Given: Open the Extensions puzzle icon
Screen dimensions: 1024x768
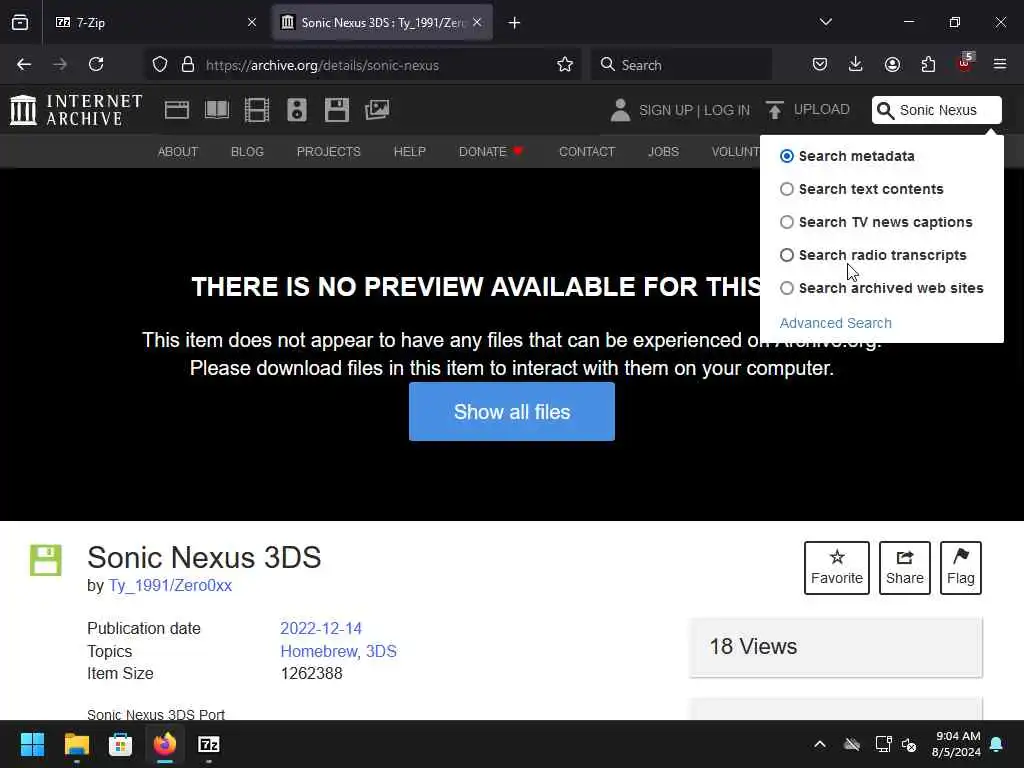Looking at the screenshot, I should [928, 65].
